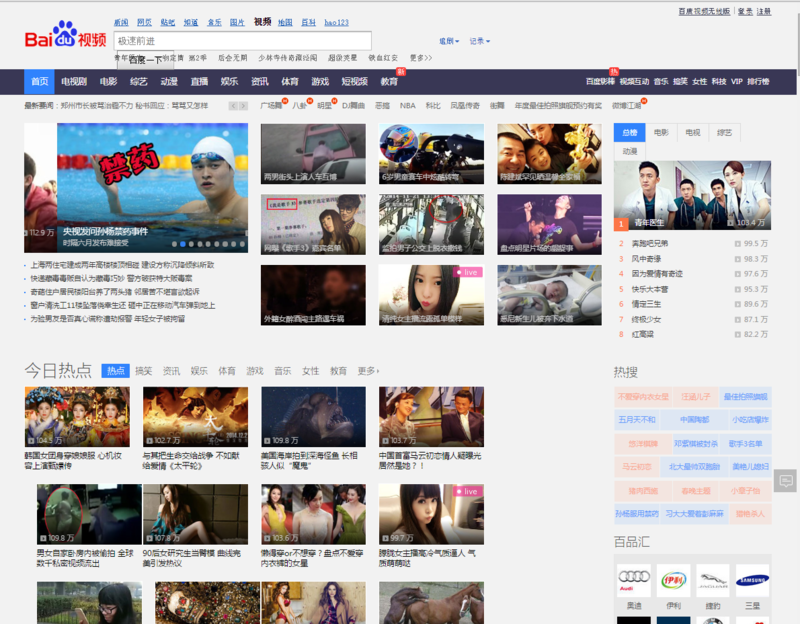This screenshot has width=800, height=624.
Task: Click 奔跑吧兄弟 in the ranking list
Action: click(649, 244)
